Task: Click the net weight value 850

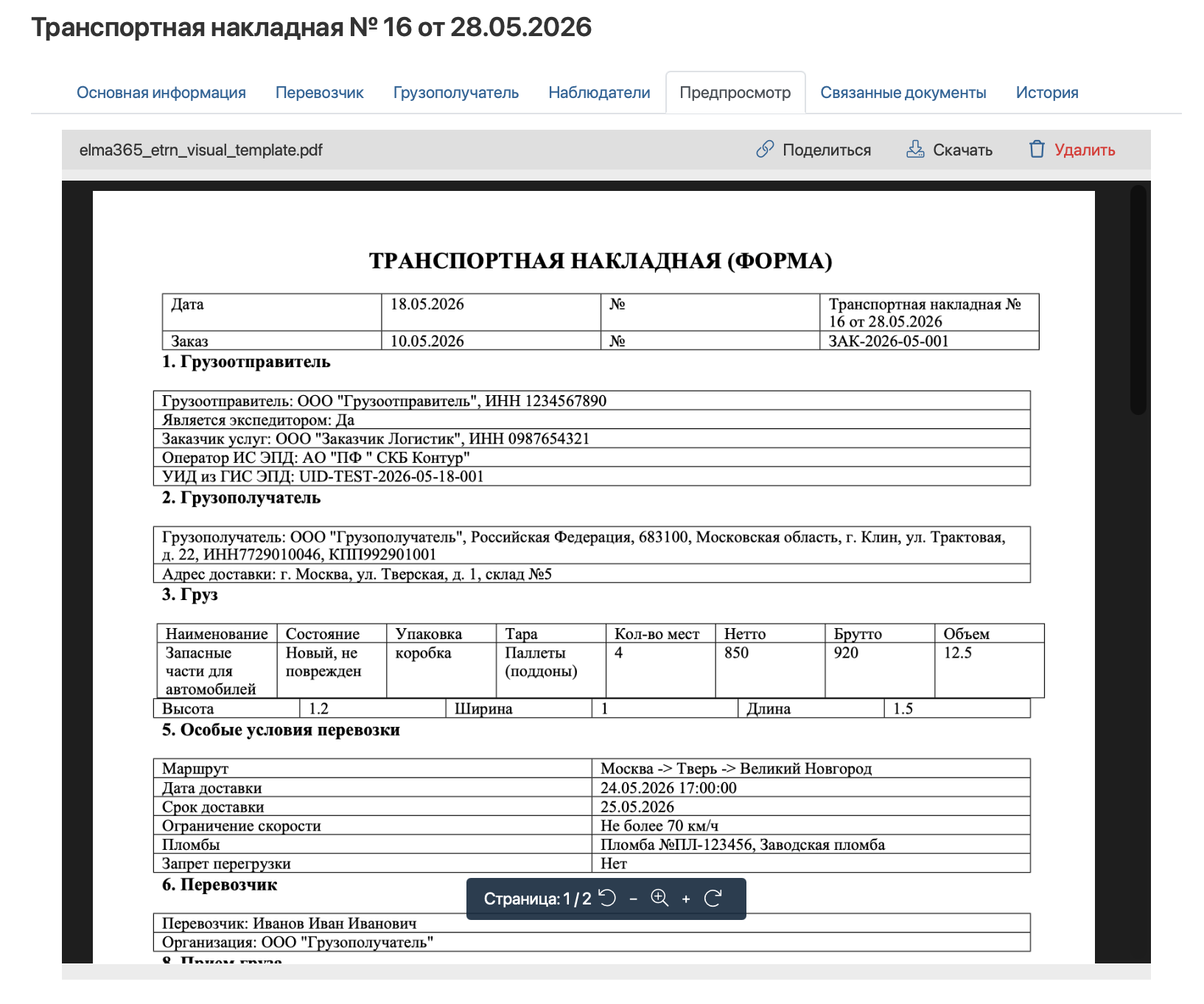Action: coord(770,670)
